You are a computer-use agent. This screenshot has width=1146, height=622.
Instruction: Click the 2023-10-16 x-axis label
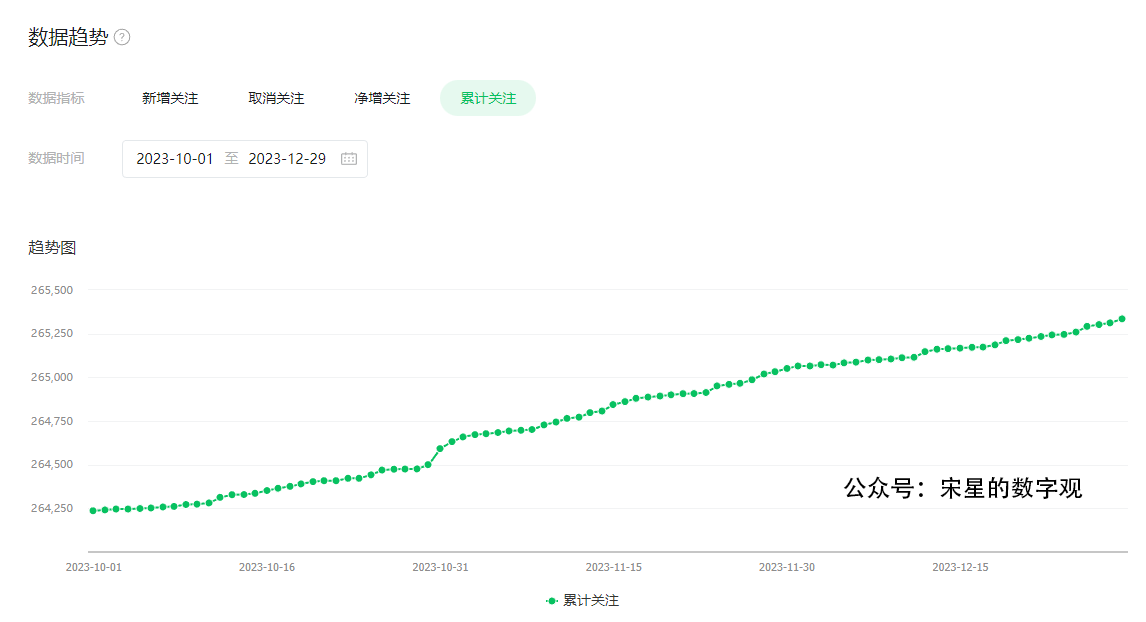[267, 567]
